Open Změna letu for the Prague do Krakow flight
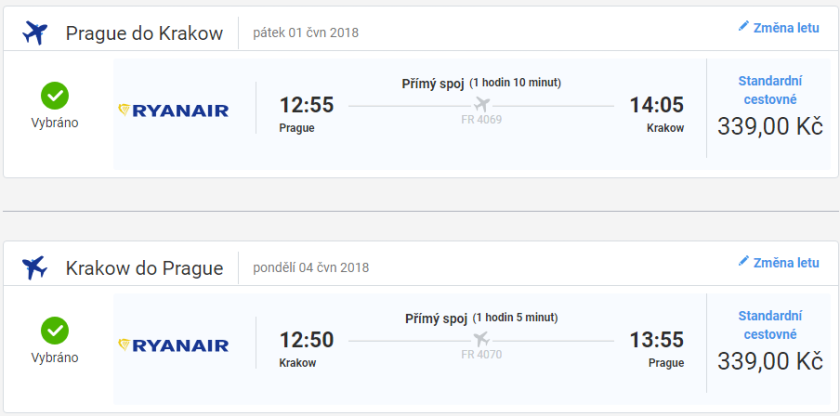840x416 pixels. point(786,27)
